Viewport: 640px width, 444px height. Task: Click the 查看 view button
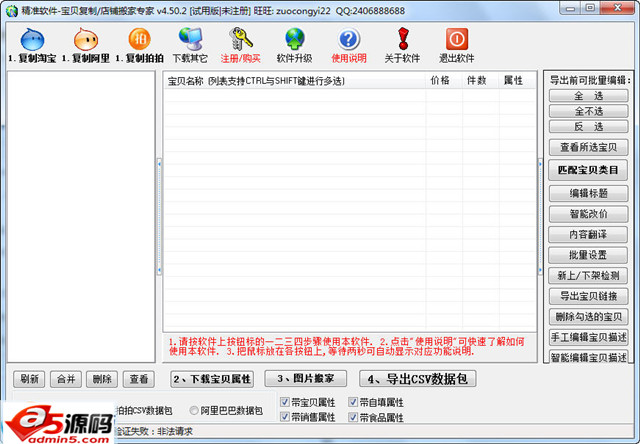(139, 379)
